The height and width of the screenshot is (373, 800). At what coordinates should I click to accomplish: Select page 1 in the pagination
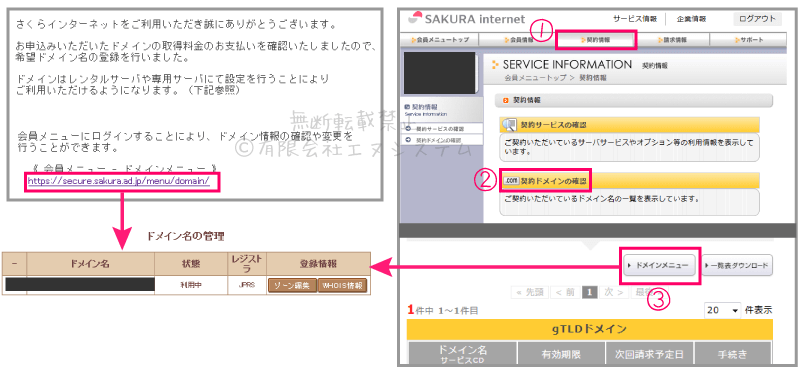pos(590,292)
